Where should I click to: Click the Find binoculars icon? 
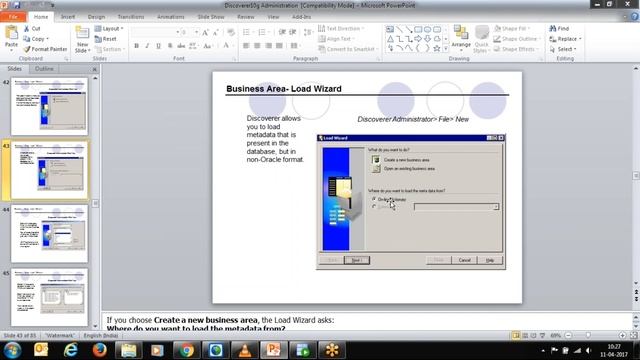(553, 29)
